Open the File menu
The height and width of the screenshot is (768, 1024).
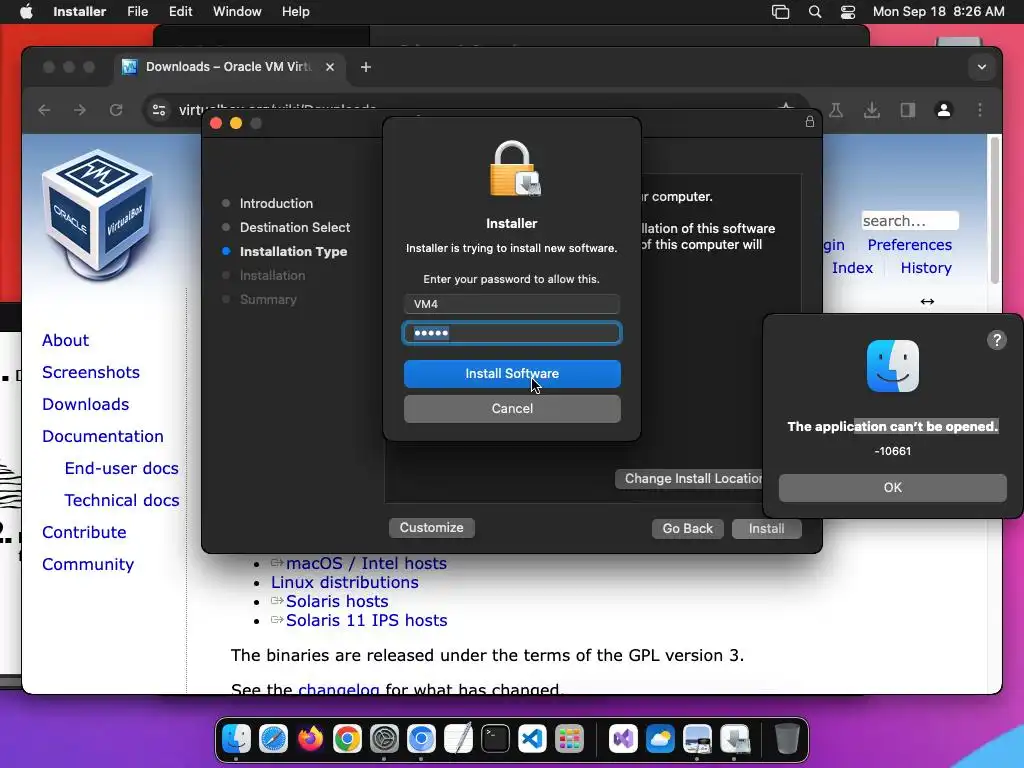click(x=137, y=12)
